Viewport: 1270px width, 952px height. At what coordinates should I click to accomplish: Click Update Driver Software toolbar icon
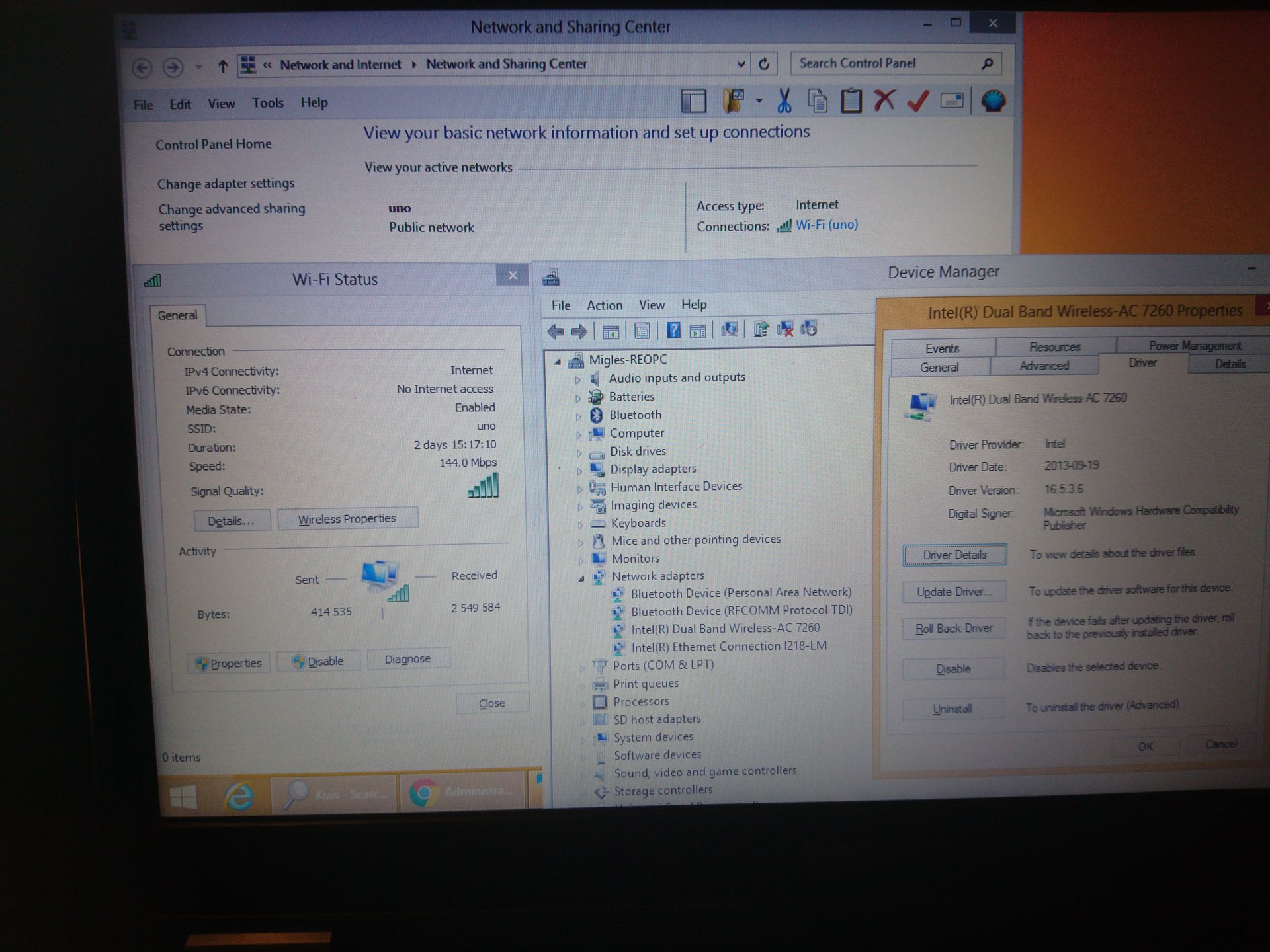coord(761,329)
